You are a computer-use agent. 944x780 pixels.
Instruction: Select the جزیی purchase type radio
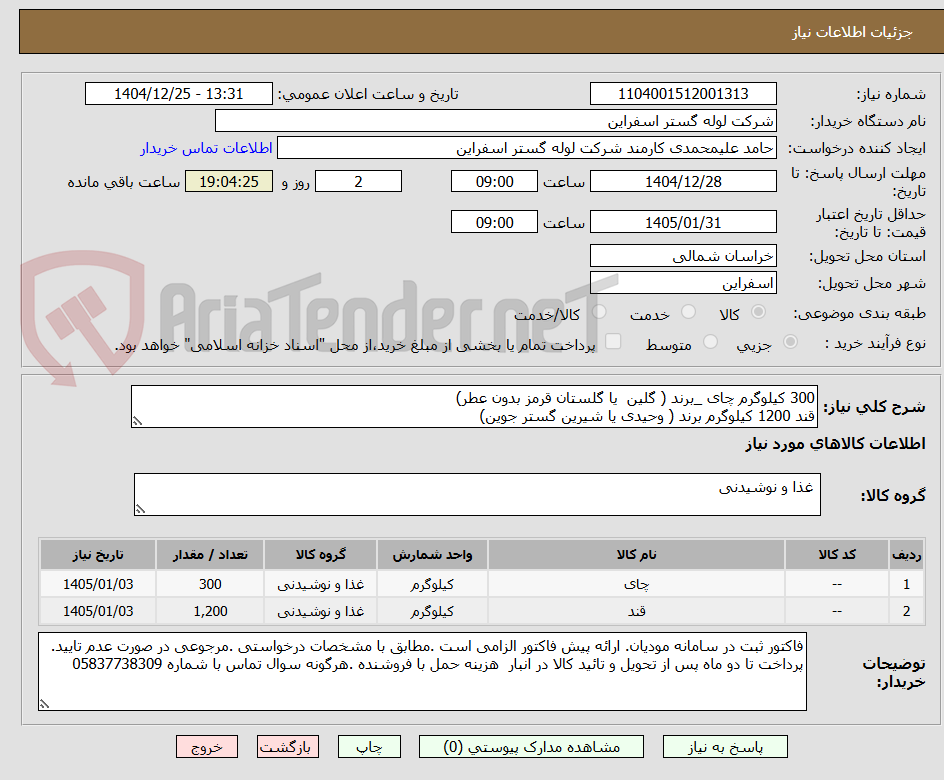(x=790, y=342)
